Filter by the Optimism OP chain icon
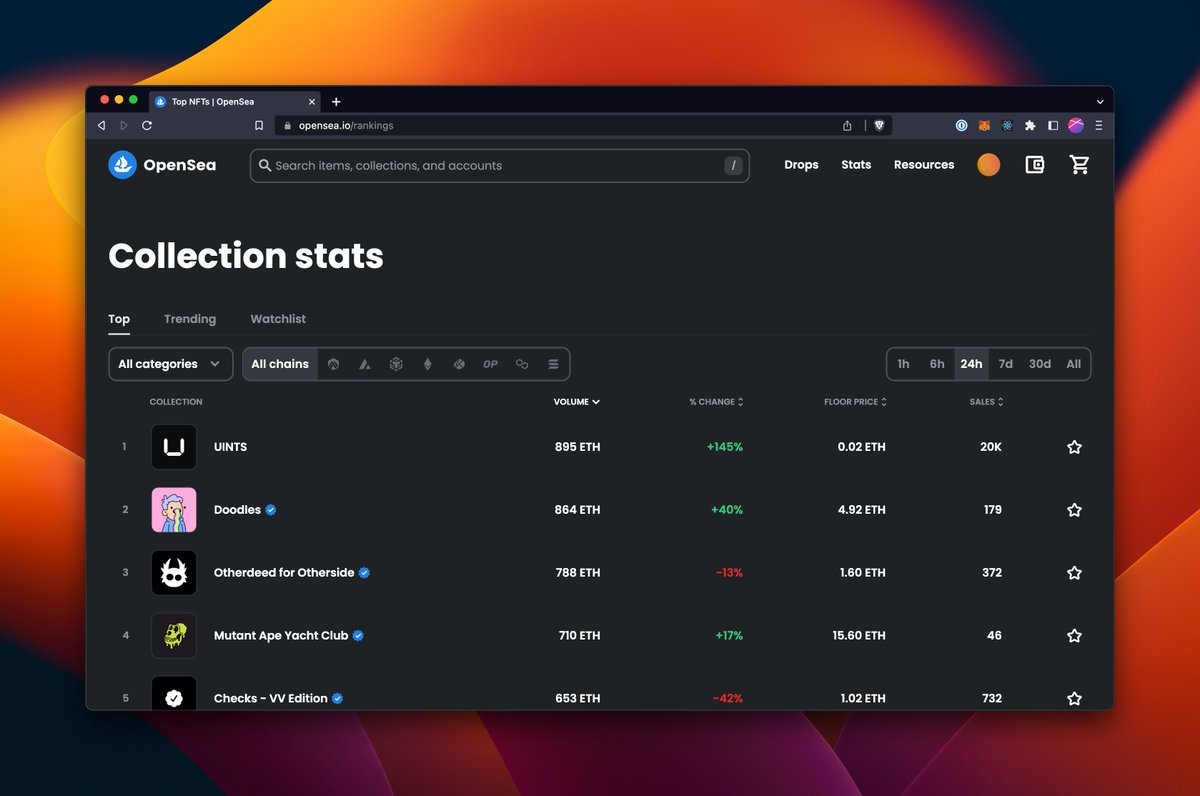Image resolution: width=1200 pixels, height=796 pixels. click(490, 364)
